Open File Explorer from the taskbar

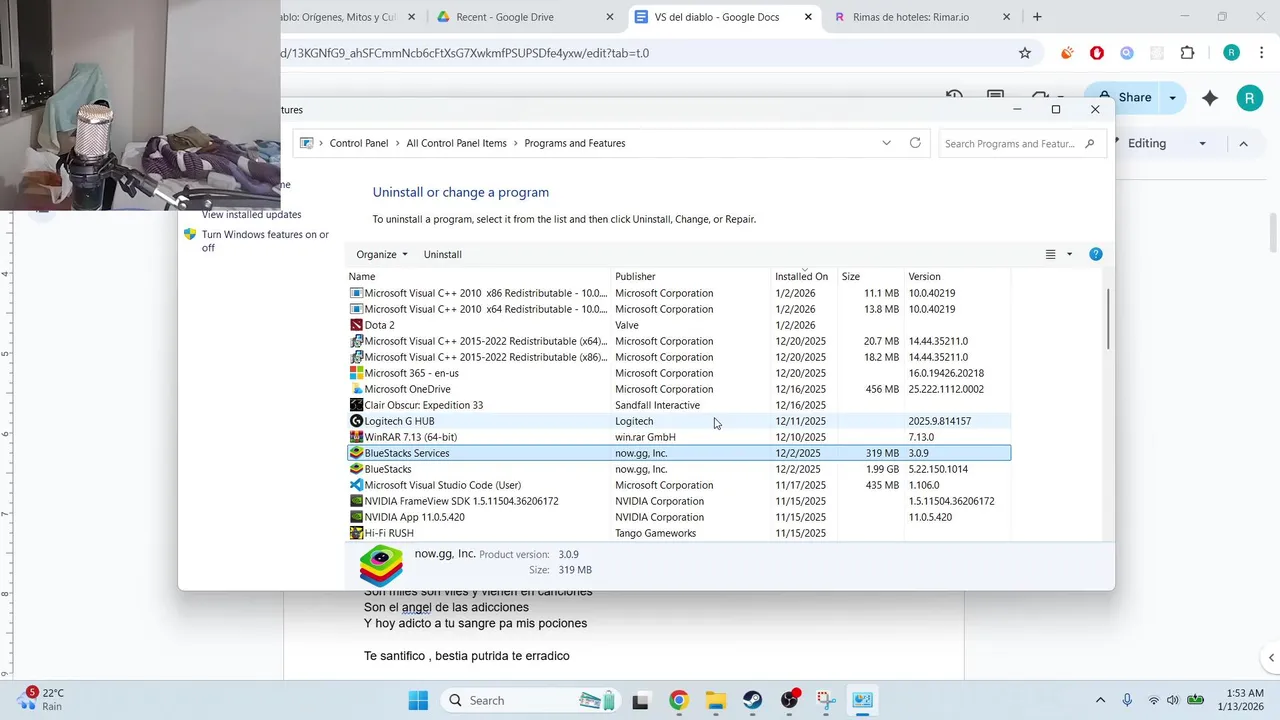[715, 700]
